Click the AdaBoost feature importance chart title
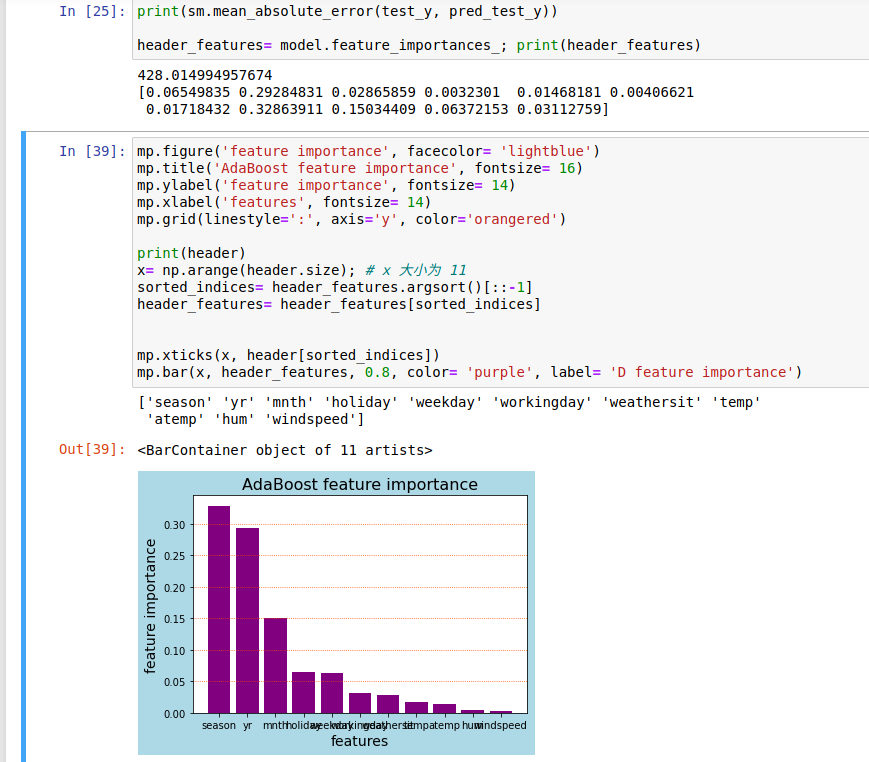The height and width of the screenshot is (762, 869). pos(360,484)
